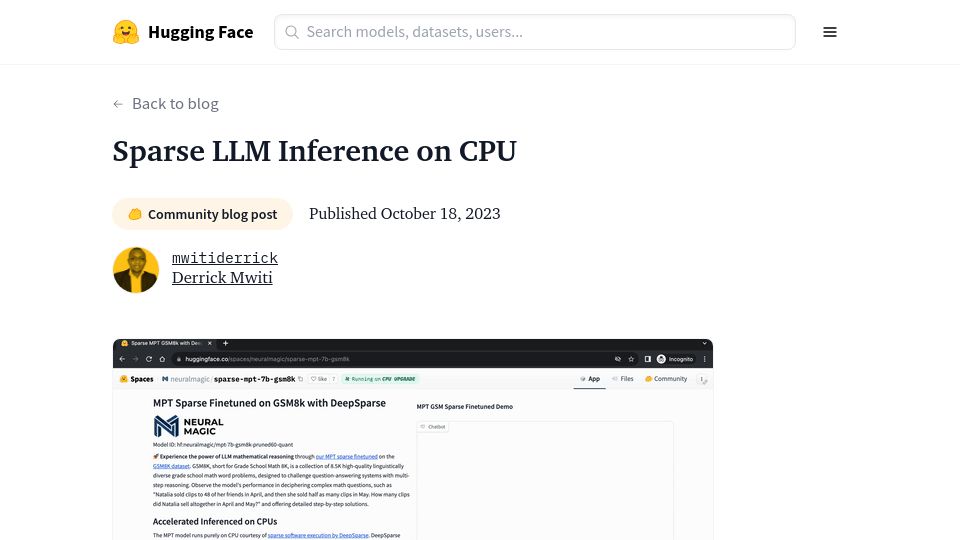This screenshot has width=960, height=540.
Task: Click the Incognito profile icon in embedded screenshot
Action: (x=661, y=359)
